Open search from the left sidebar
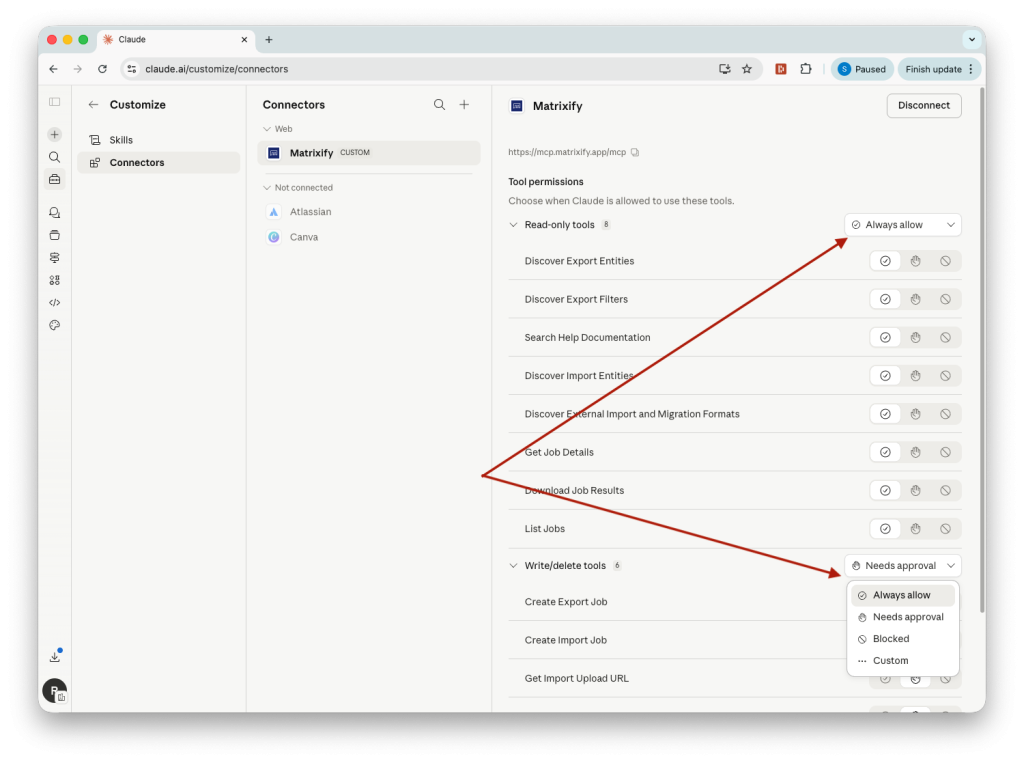Viewport: 1024px width, 763px height. 54,157
